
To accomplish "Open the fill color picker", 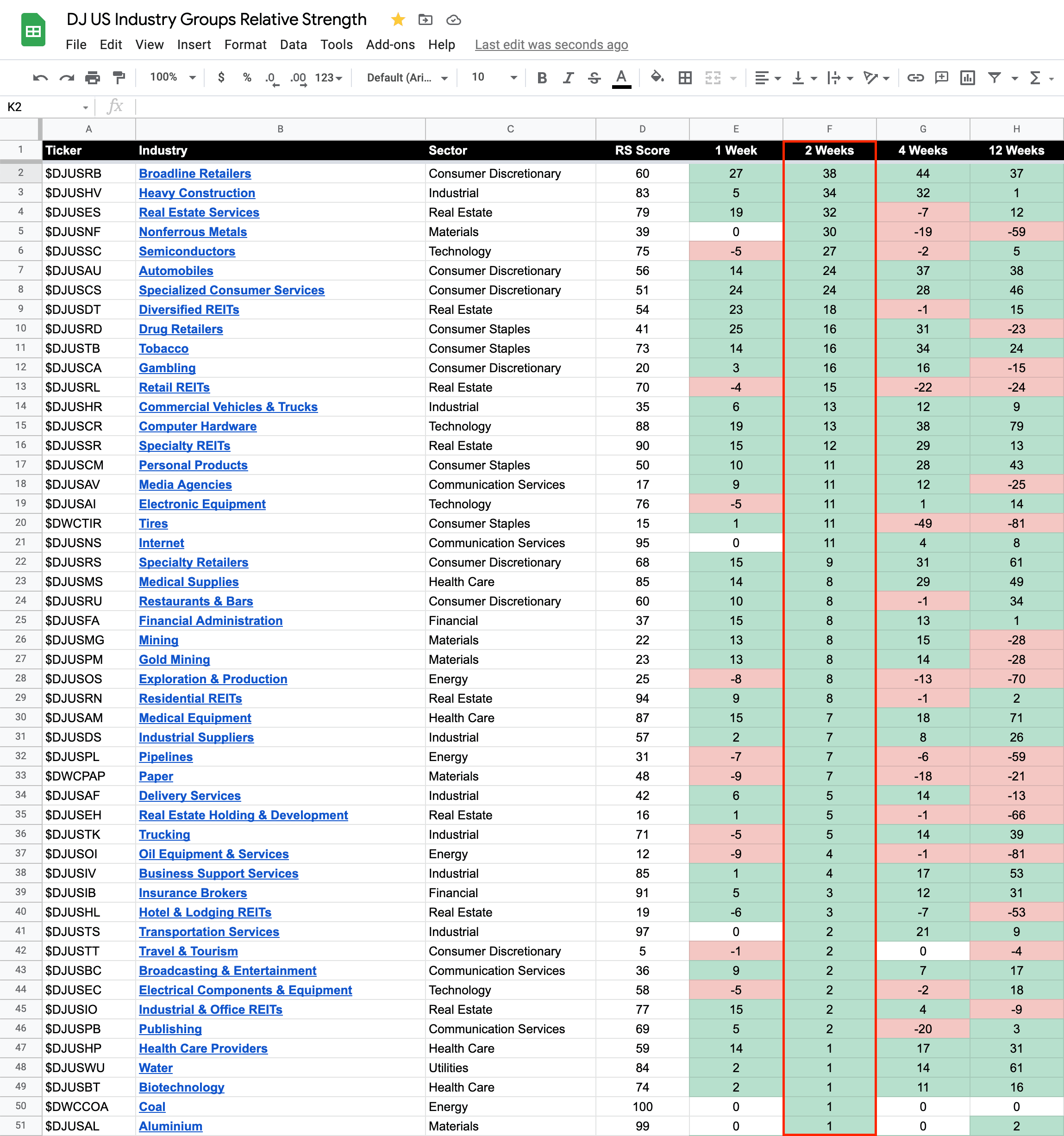I will coord(657,78).
